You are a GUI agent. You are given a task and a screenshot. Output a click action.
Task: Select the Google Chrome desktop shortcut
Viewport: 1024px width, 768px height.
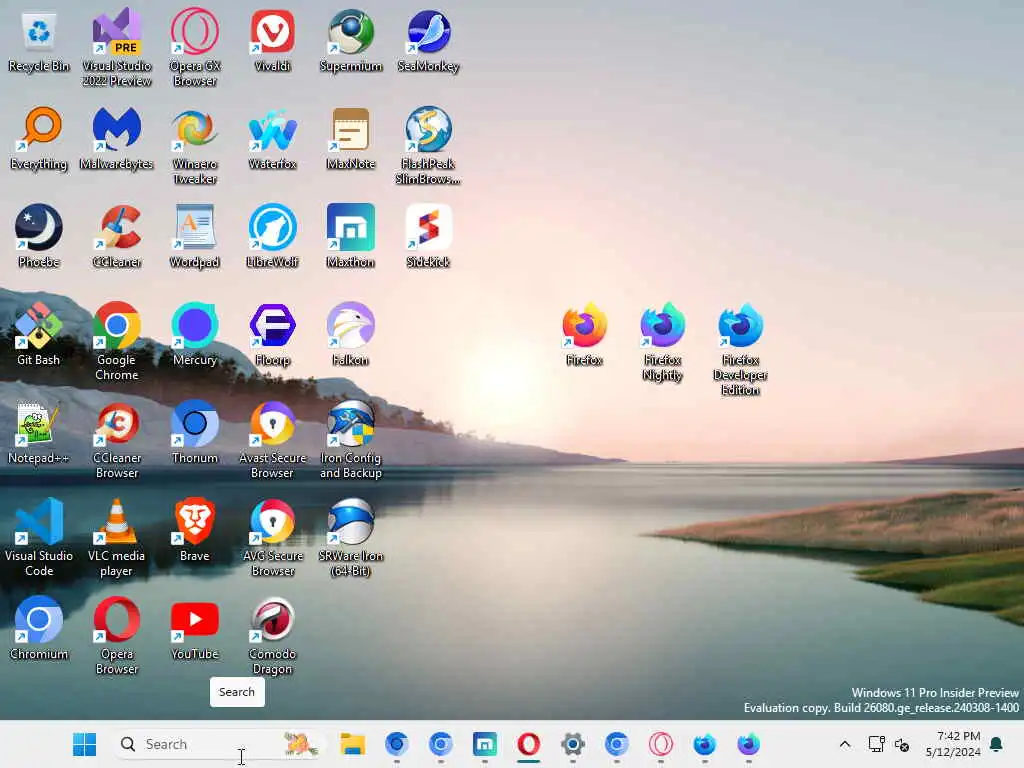pos(117,341)
